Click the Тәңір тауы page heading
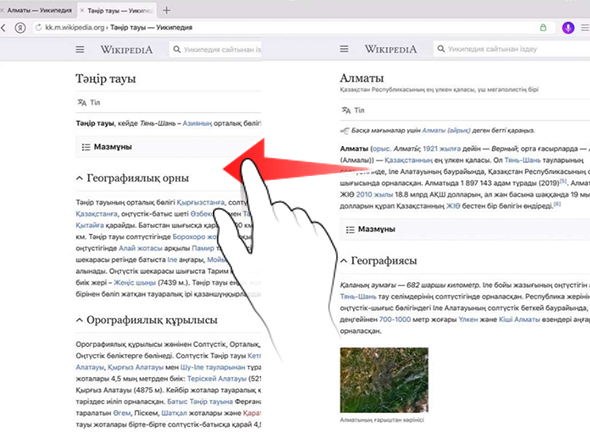 106,79
